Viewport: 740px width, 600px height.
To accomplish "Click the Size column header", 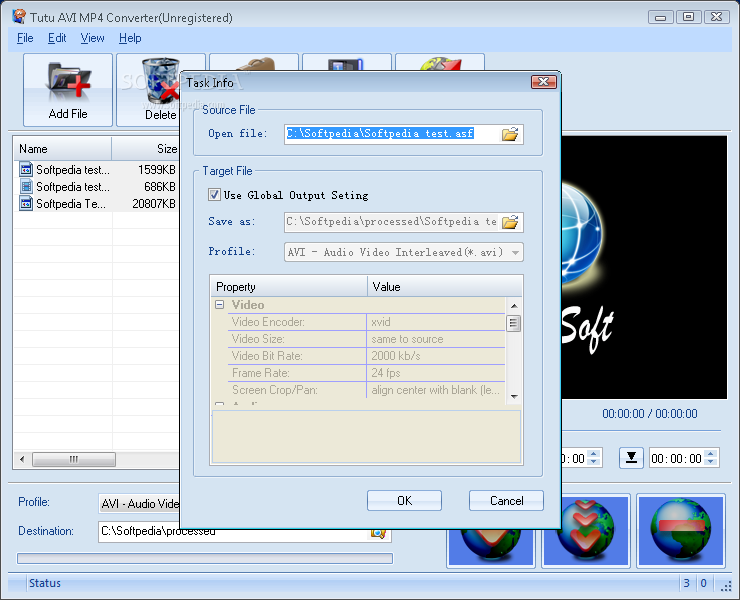I will 145,149.
